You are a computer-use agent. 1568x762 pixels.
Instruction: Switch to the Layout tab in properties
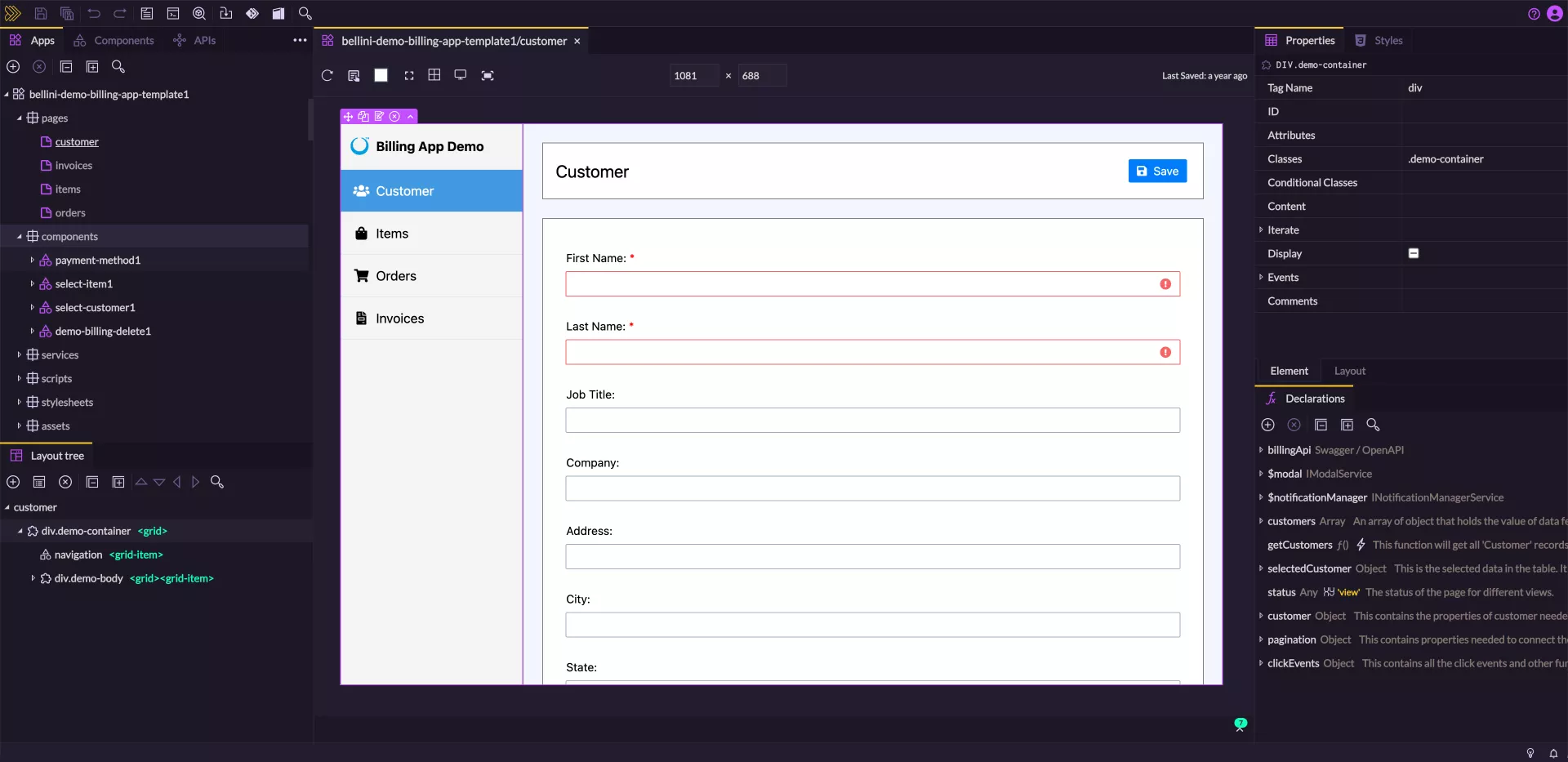tap(1349, 371)
